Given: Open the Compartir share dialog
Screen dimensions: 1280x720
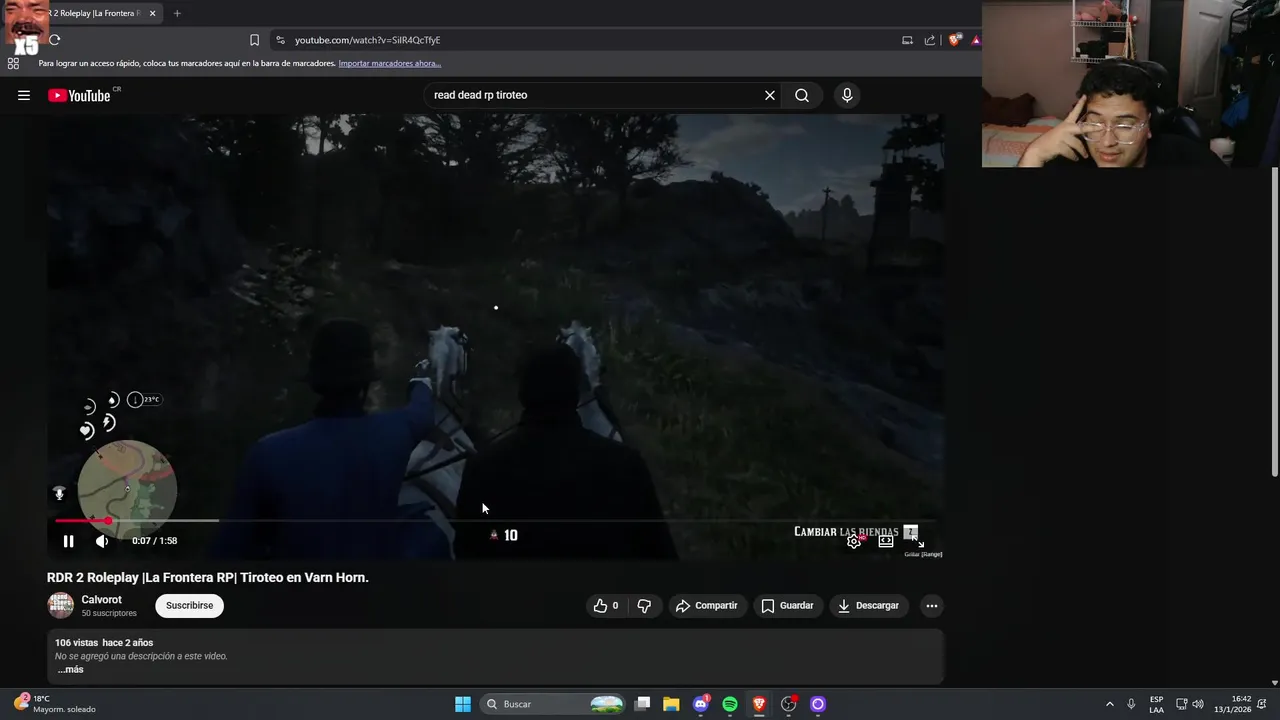Looking at the screenshot, I should (707, 605).
